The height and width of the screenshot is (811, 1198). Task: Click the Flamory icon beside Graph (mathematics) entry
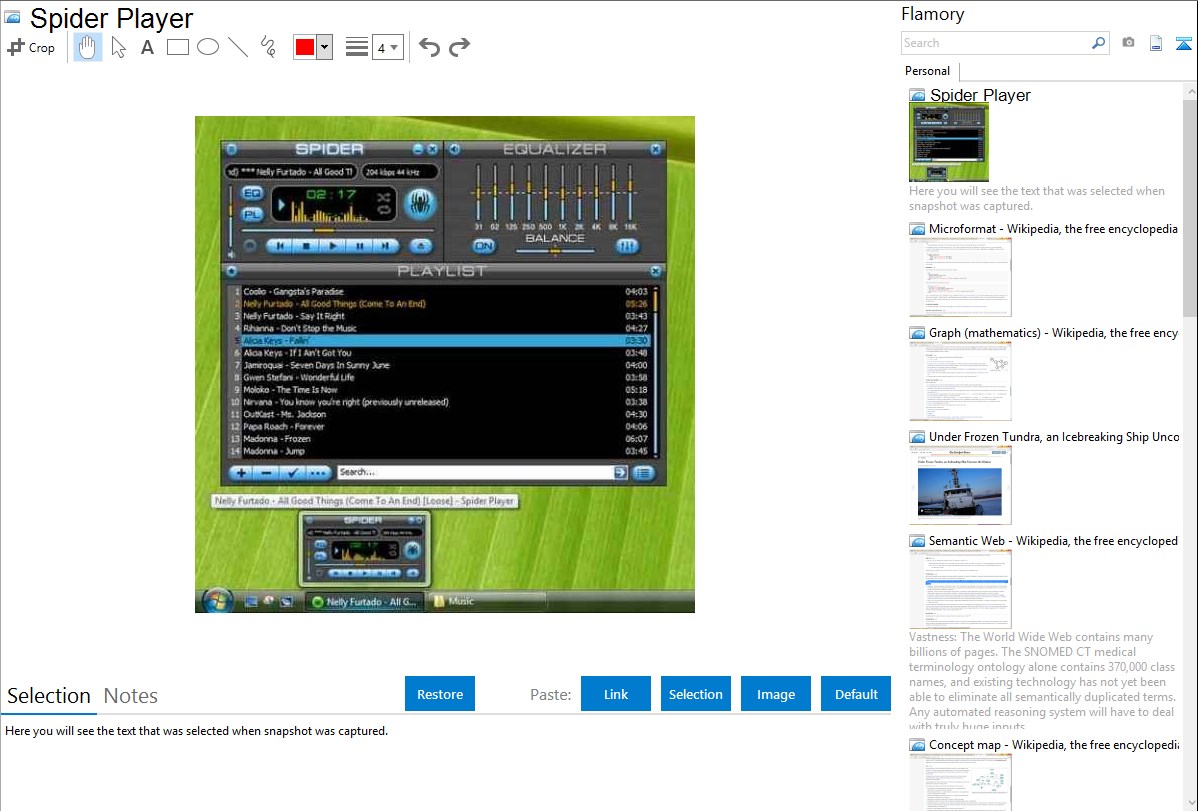[x=917, y=333]
